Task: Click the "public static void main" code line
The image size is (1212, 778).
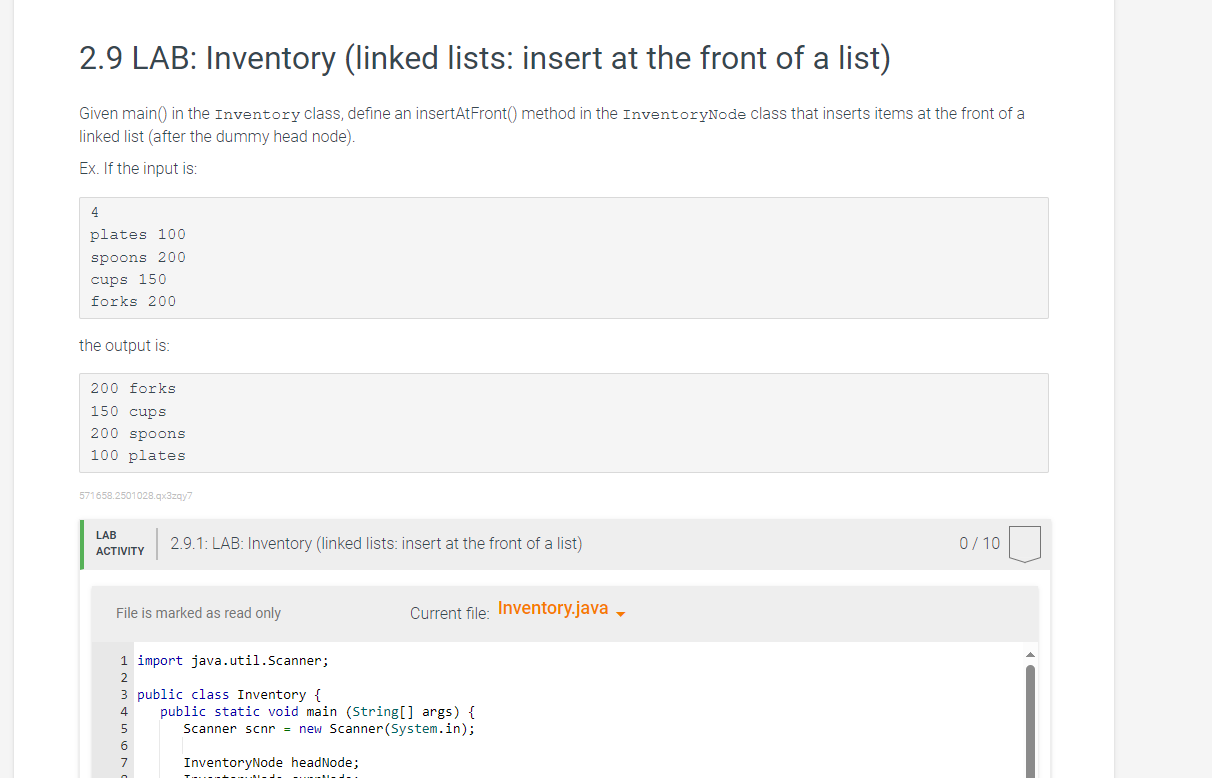Action: click(x=317, y=711)
